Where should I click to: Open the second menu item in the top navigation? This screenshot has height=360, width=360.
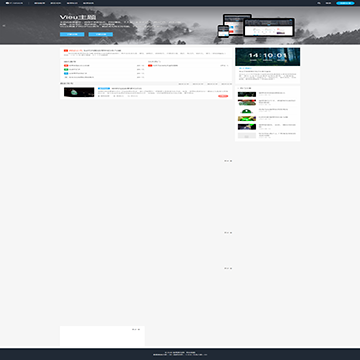(56, 3)
